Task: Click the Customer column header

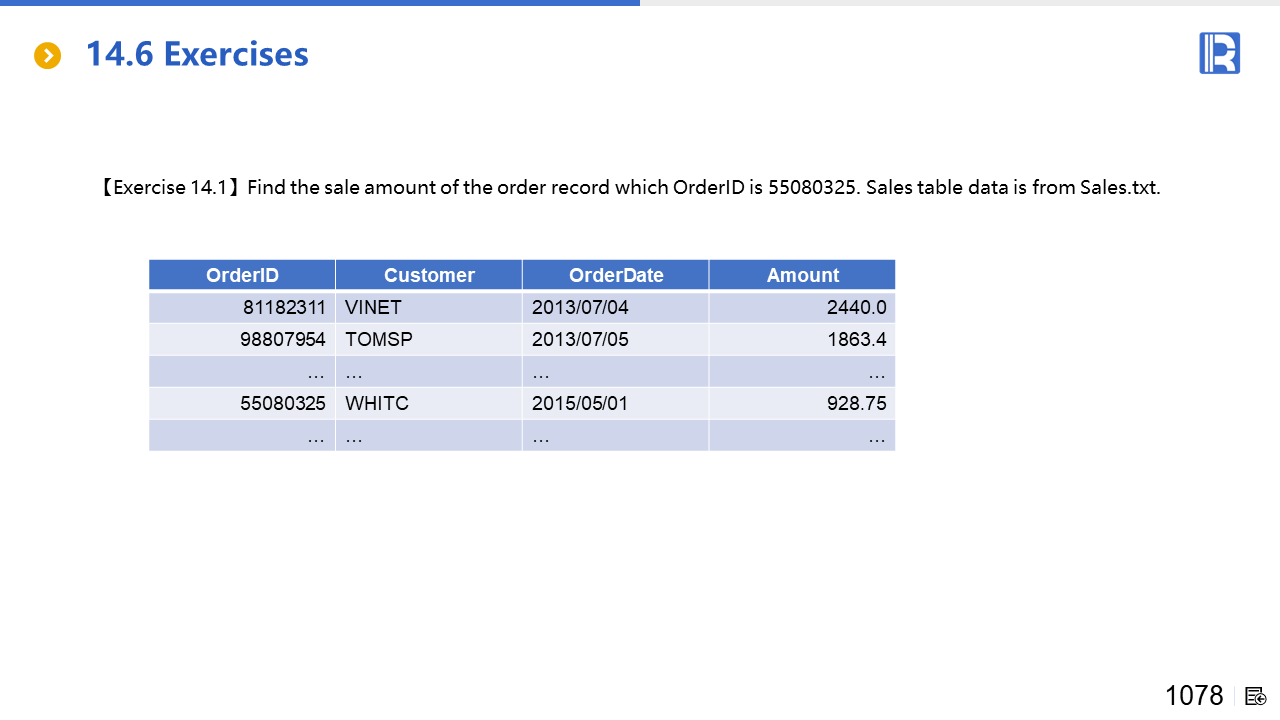Action: tap(429, 275)
